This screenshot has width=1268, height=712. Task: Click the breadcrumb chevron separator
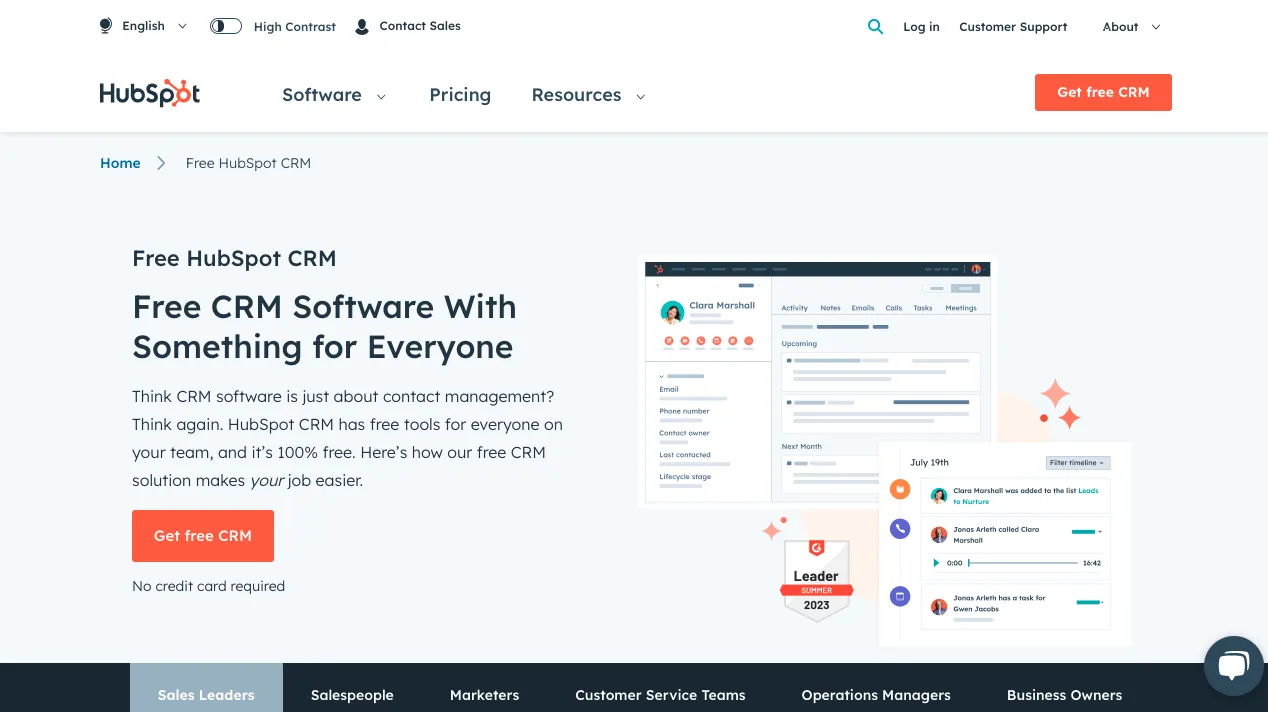(x=161, y=163)
